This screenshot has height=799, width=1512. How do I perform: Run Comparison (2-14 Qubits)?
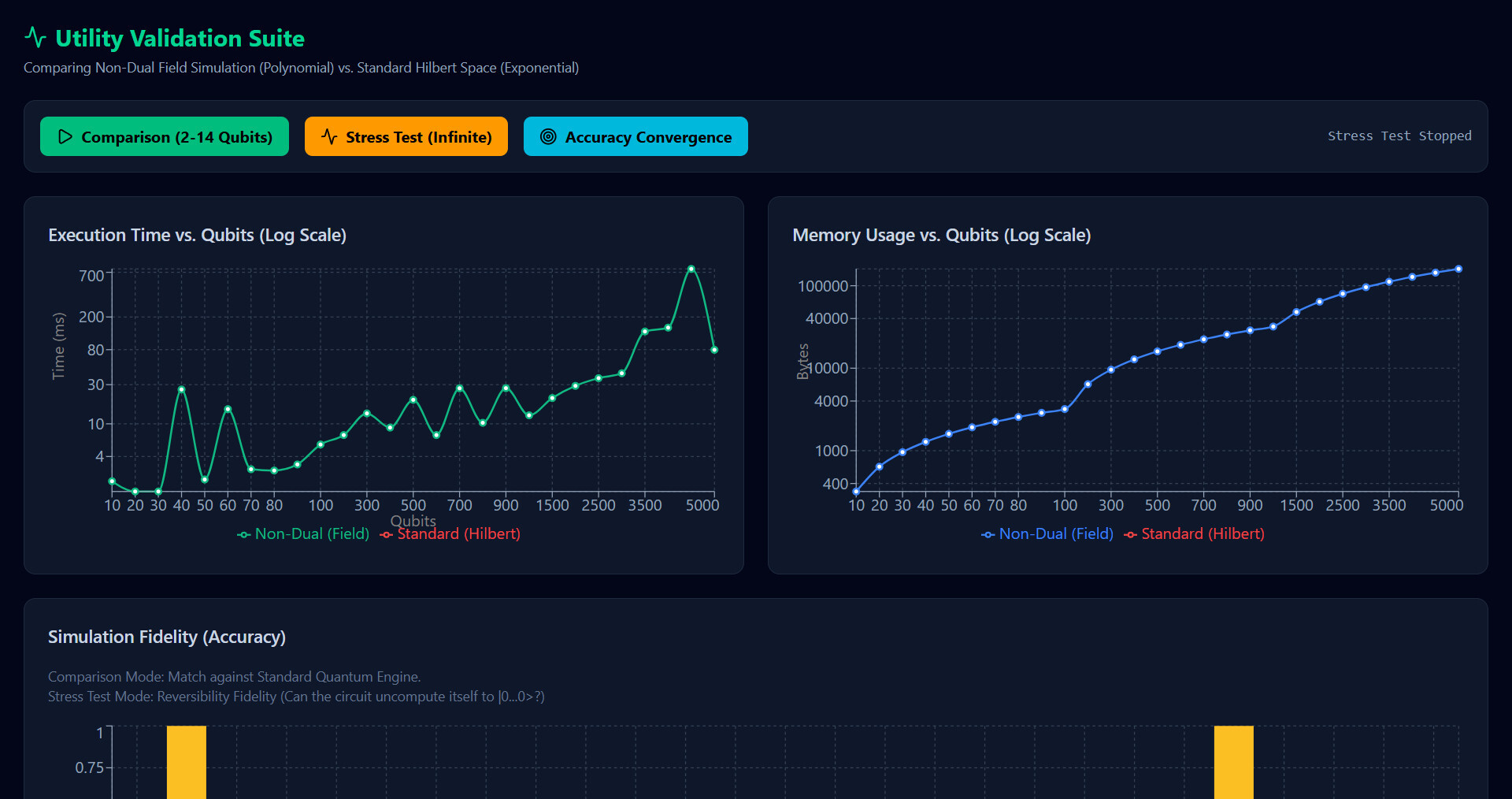165,136
